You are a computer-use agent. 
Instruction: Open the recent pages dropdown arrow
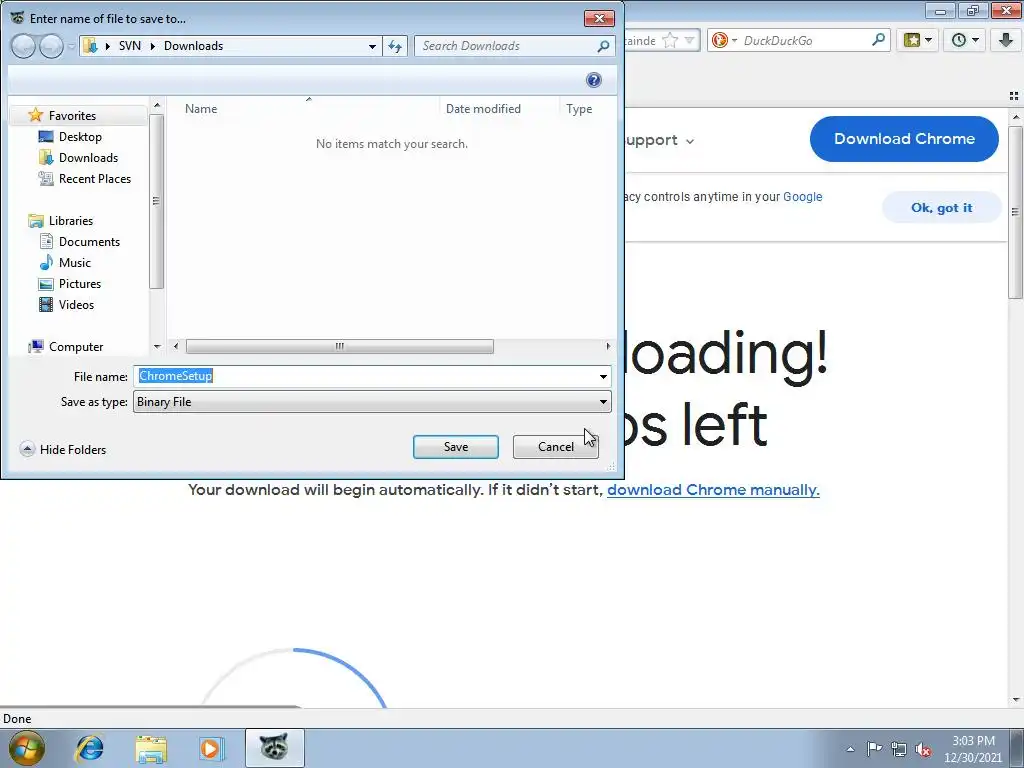tap(71, 46)
